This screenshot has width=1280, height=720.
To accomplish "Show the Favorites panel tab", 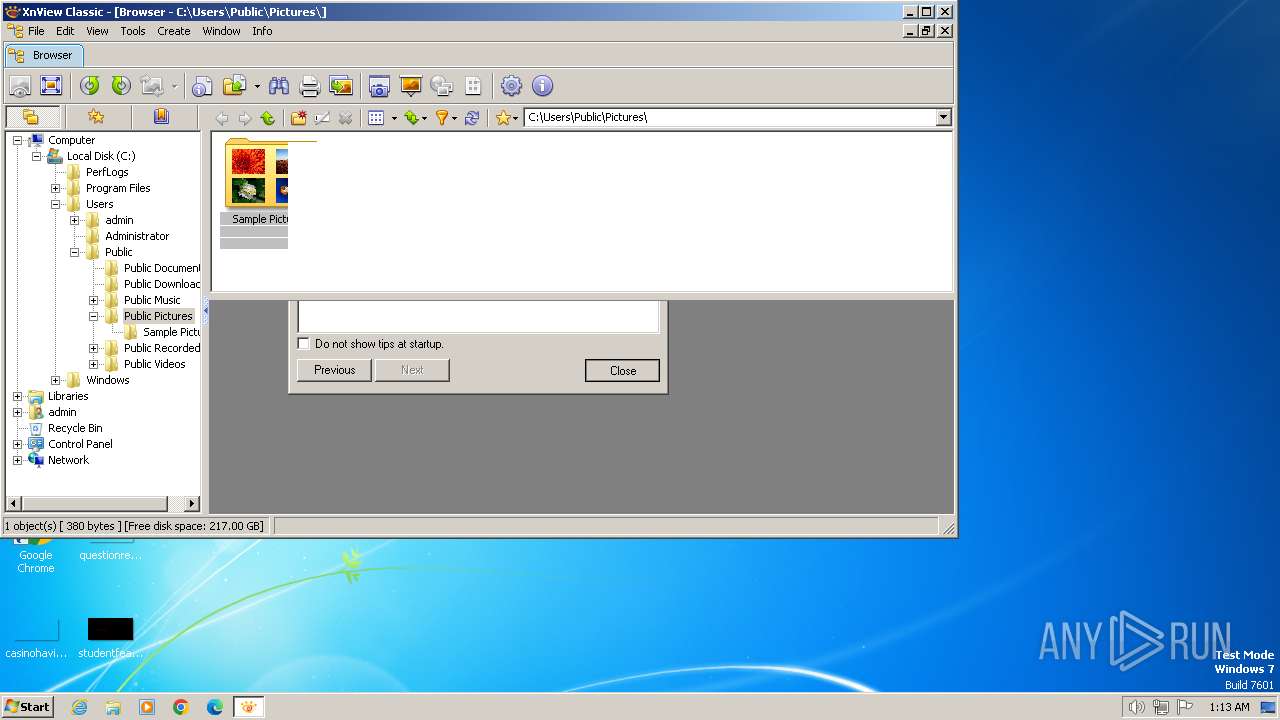I will click(x=96, y=117).
